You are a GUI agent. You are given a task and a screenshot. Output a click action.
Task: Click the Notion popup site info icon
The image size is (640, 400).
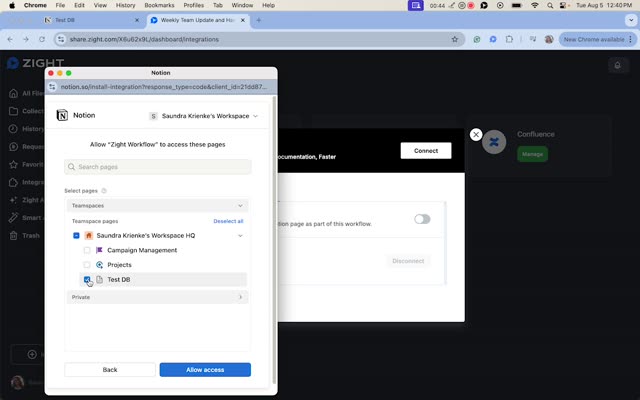pyautogui.click(x=52, y=87)
